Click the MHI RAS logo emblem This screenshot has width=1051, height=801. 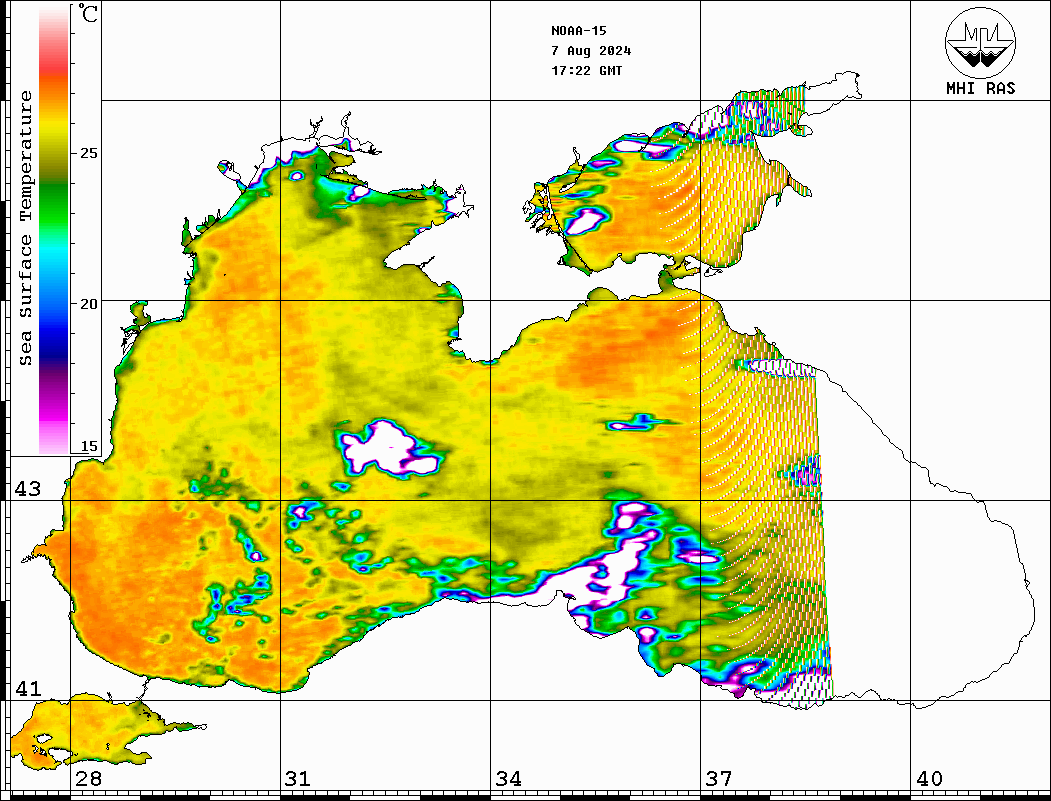point(980,42)
